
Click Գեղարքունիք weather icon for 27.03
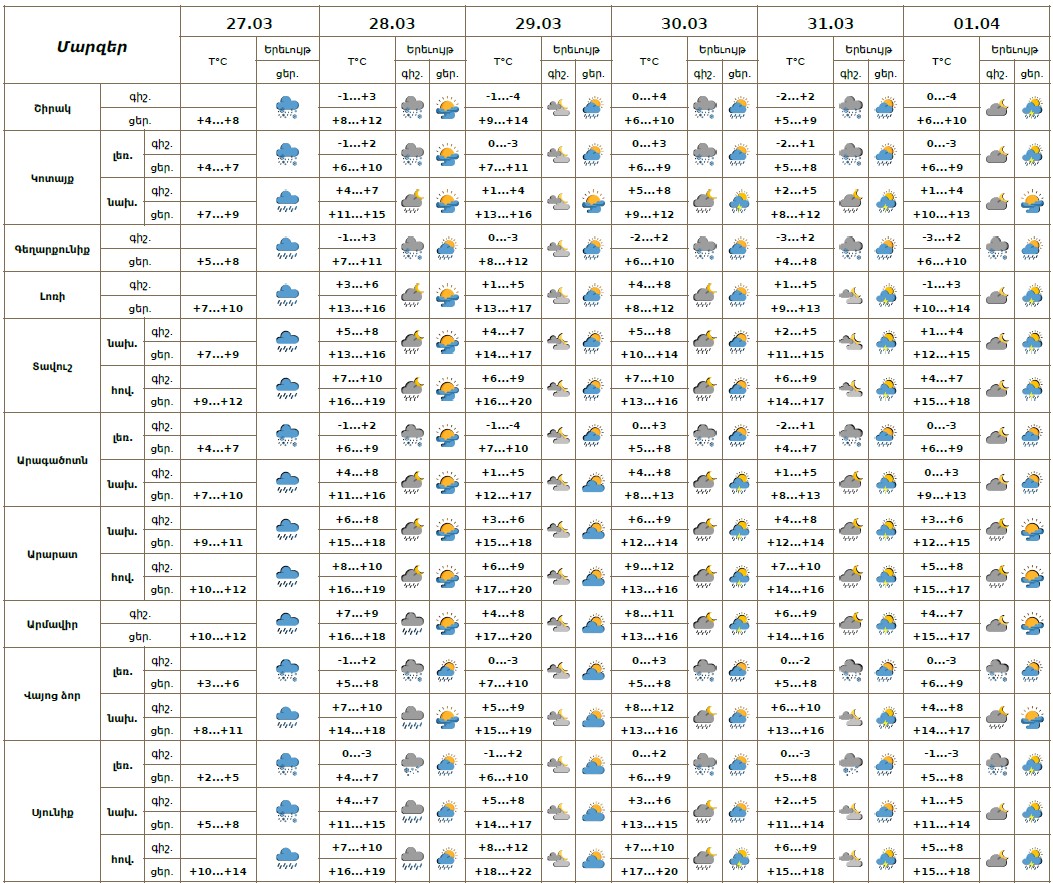point(287,248)
